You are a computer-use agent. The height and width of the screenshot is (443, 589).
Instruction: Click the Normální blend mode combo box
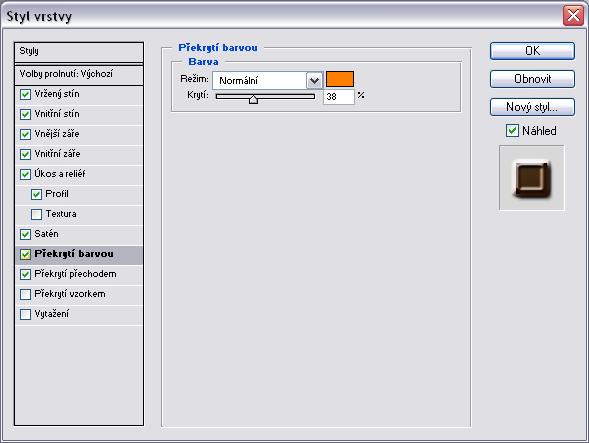(x=267, y=80)
